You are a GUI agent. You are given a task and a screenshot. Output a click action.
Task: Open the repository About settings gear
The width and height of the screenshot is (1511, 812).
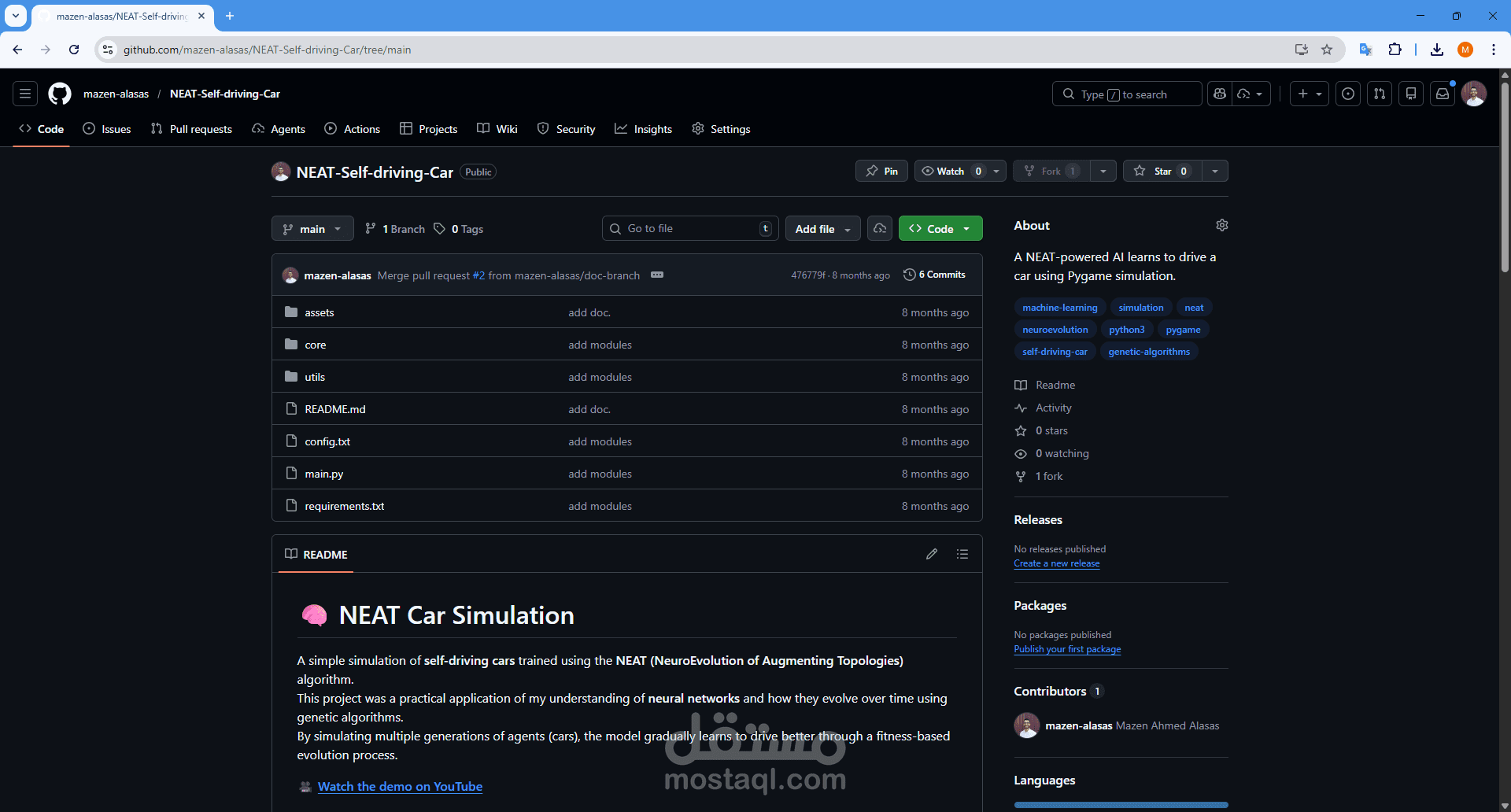coord(1221,225)
